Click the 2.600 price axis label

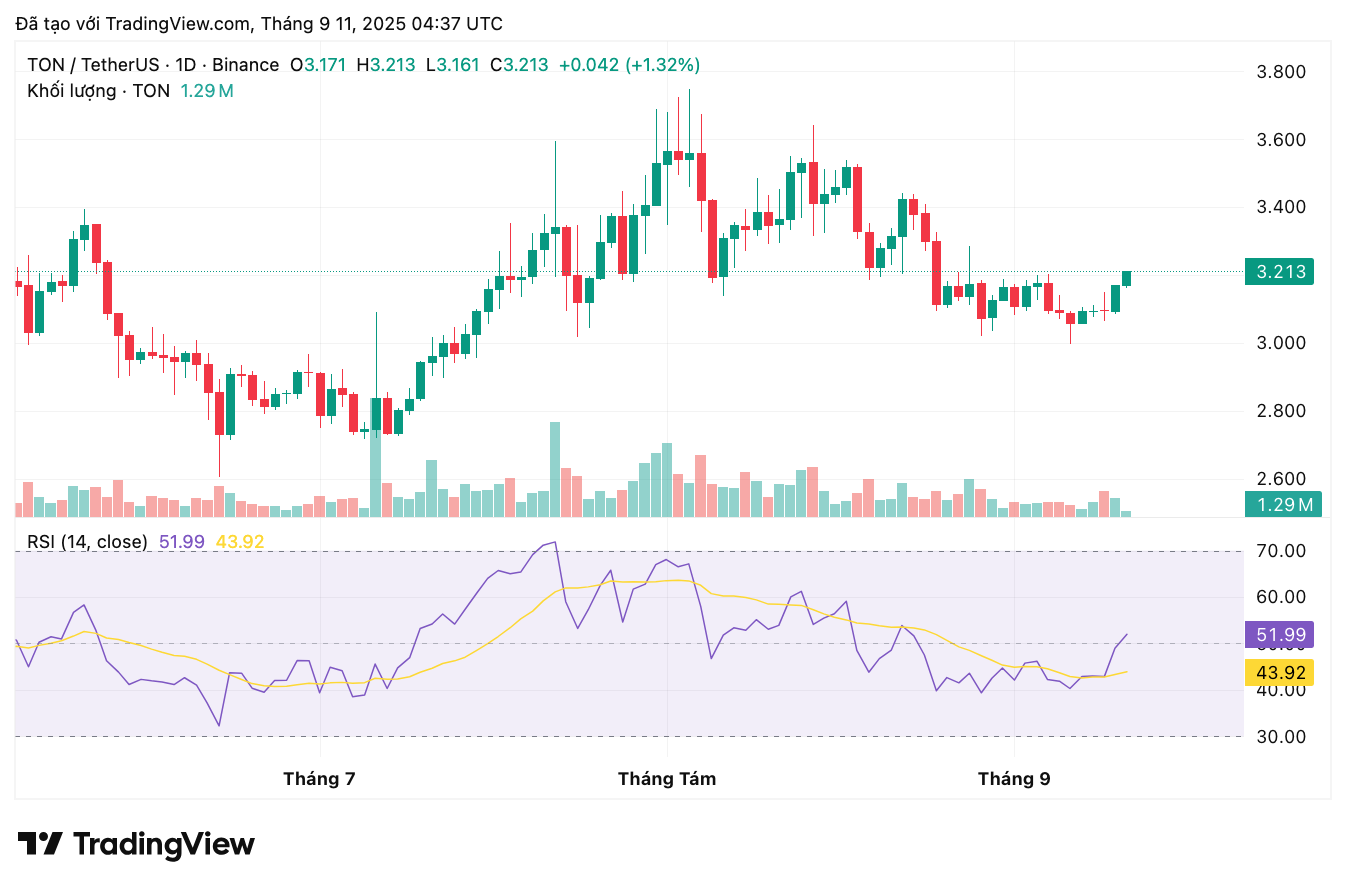pos(1281,479)
